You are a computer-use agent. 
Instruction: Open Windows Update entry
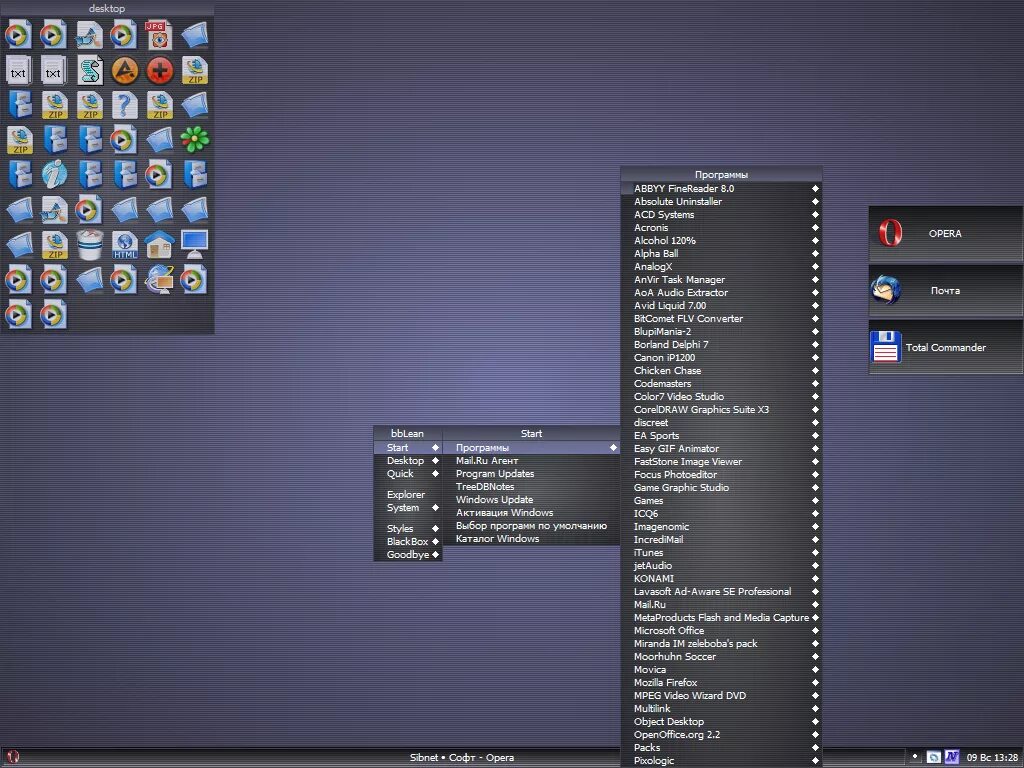531,500
